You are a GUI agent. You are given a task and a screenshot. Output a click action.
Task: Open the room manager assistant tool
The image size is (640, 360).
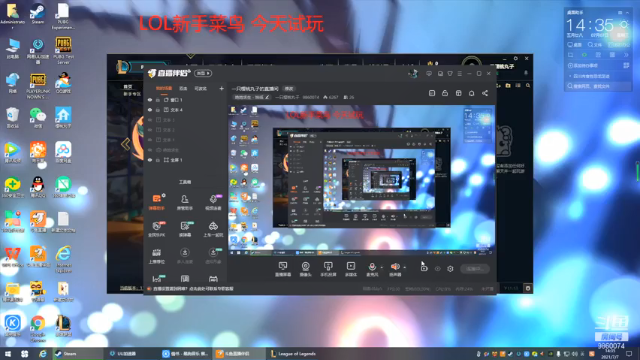(x=184, y=202)
